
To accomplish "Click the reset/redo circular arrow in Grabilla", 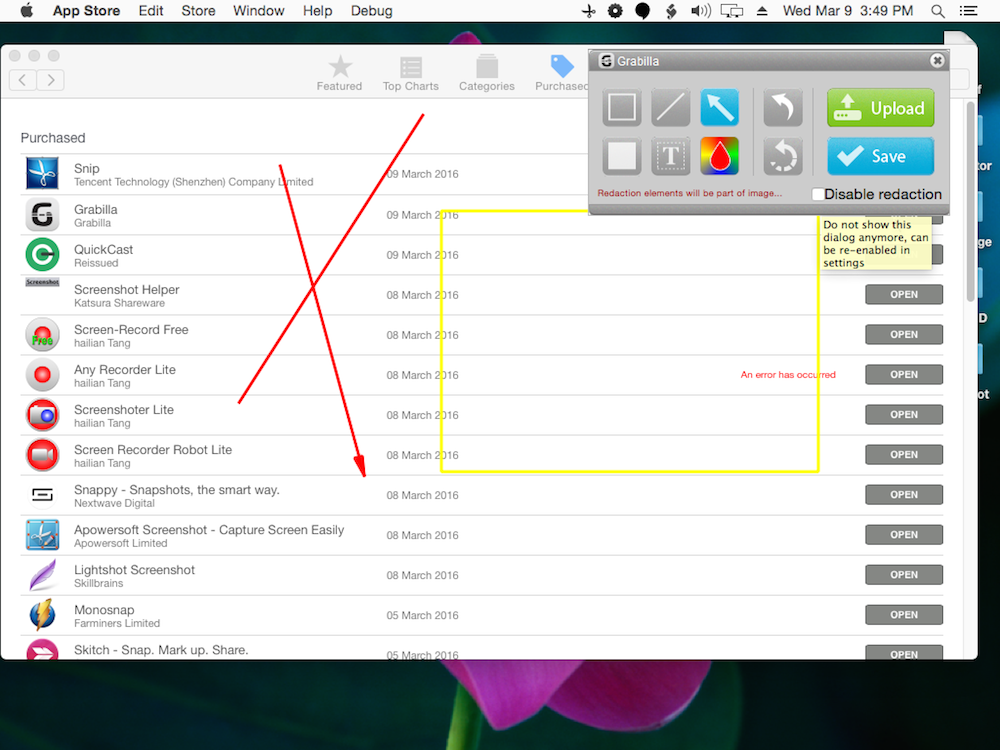I will click(783, 156).
